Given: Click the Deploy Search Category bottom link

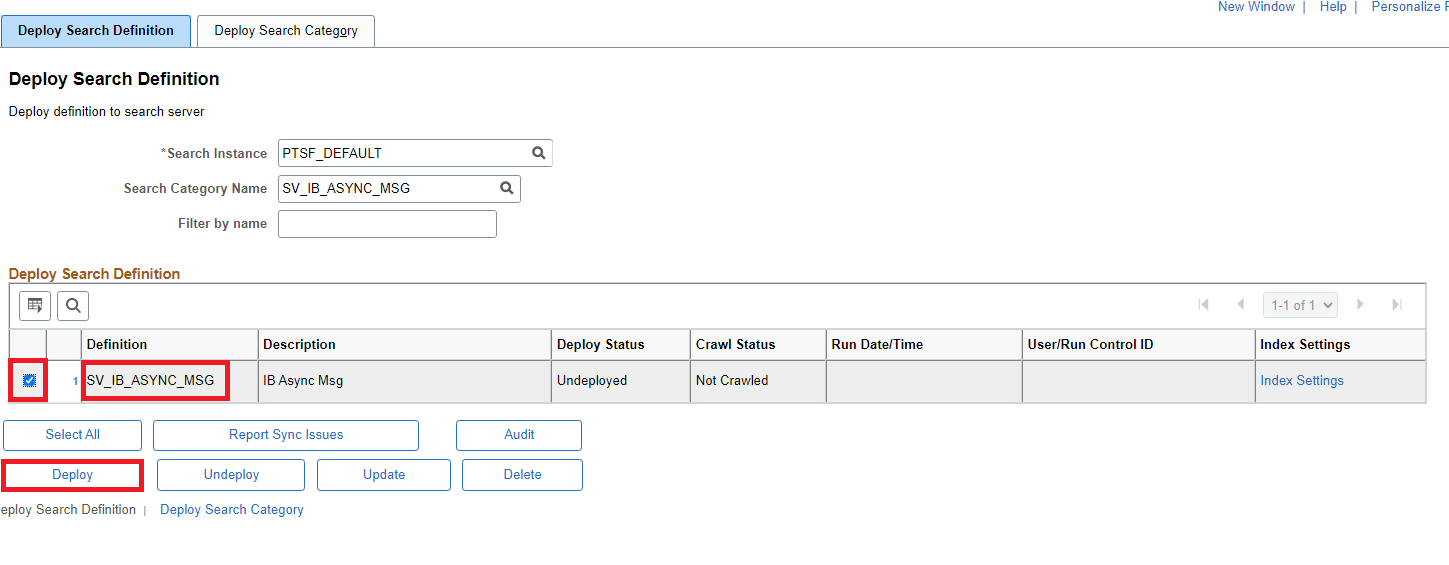Looking at the screenshot, I should tap(232, 510).
